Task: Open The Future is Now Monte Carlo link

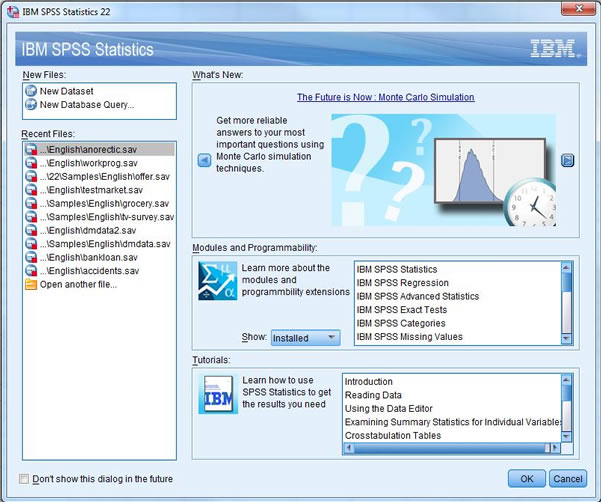Action: click(385, 97)
